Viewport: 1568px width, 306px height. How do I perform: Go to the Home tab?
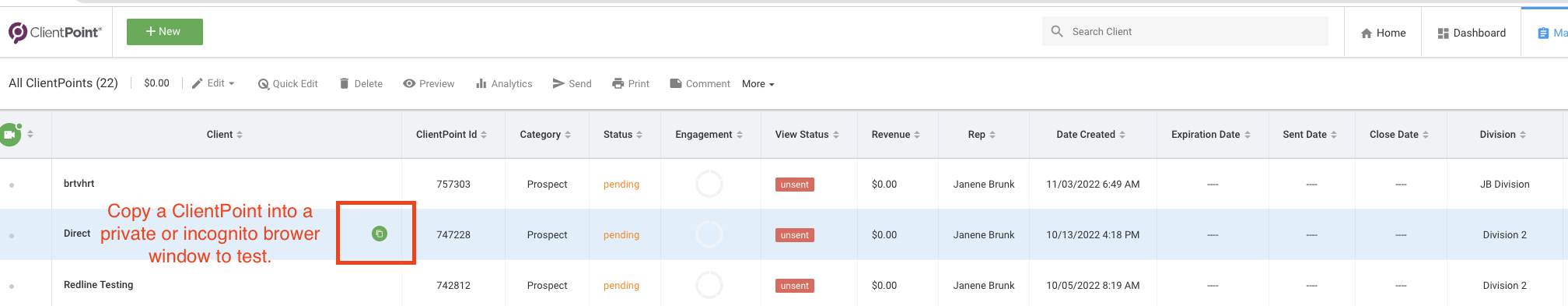coord(1383,33)
